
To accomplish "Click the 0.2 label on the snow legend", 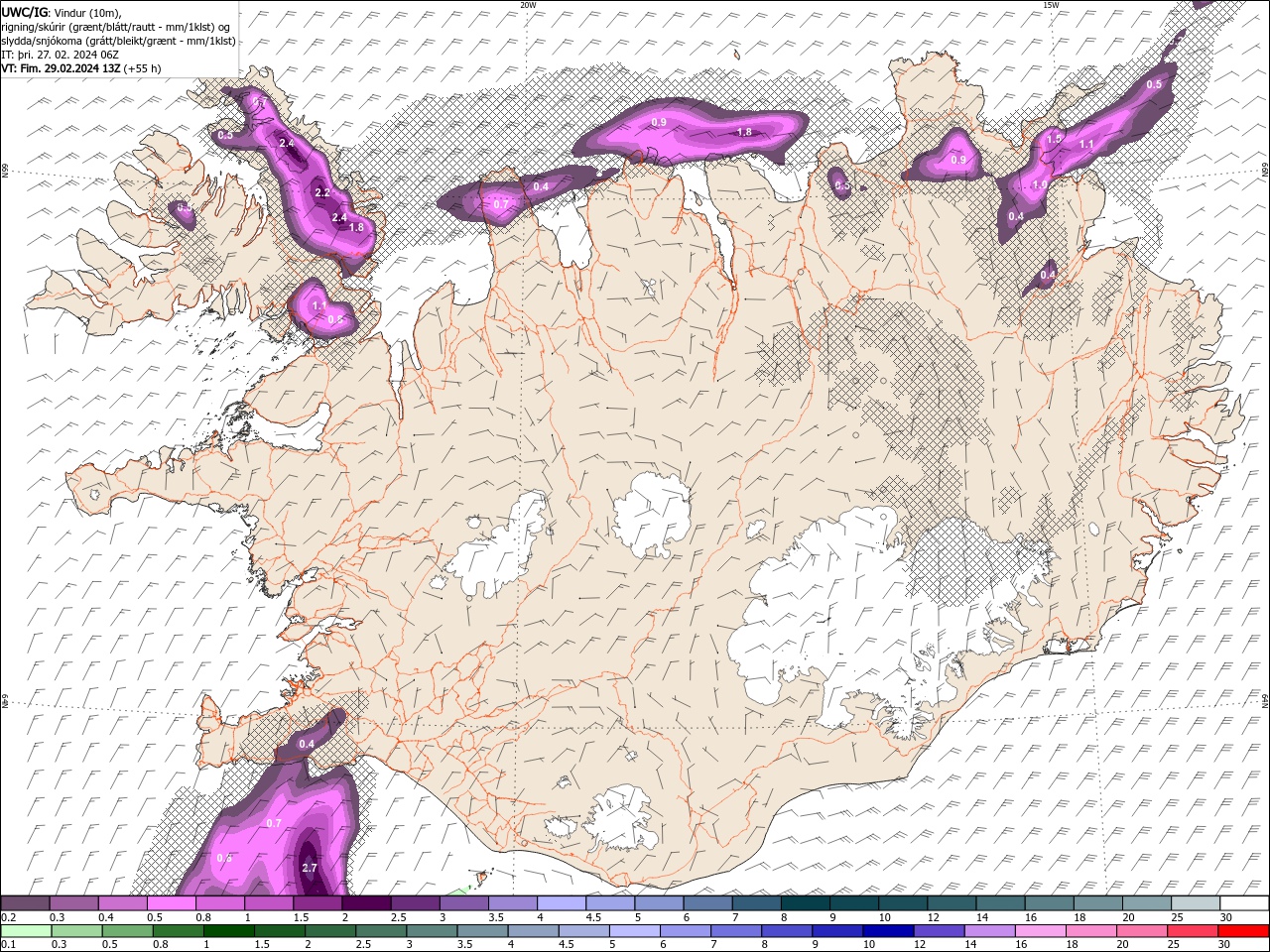I will tap(8, 917).
